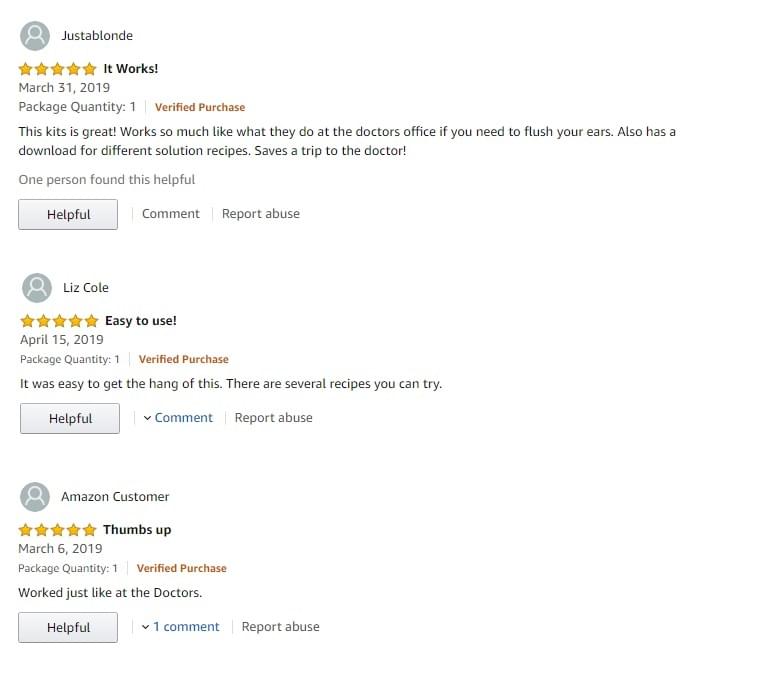Click Amazon Customer's profile avatar icon
The width and height of the screenshot is (768, 694).
click(x=35, y=497)
